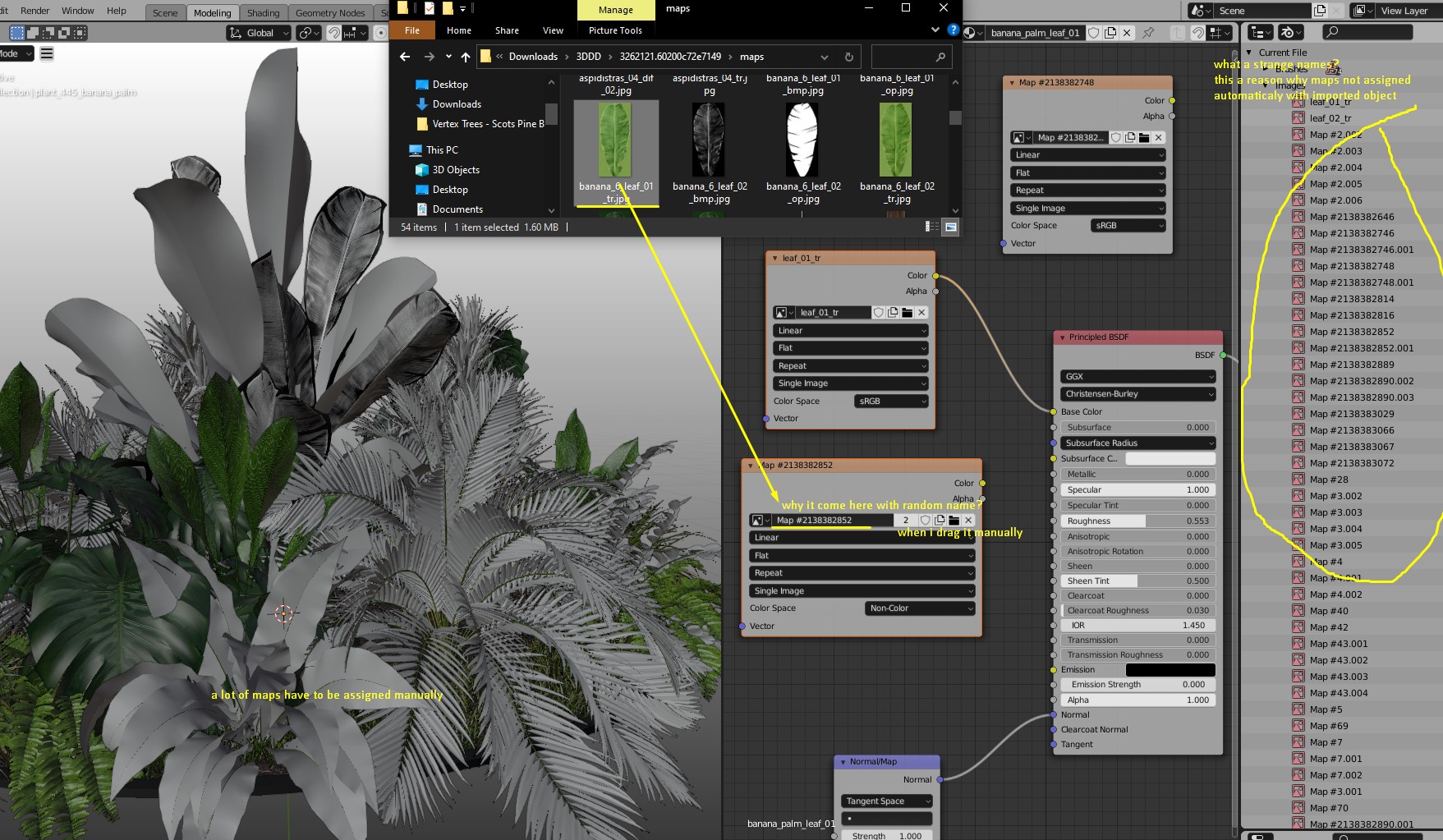
Task: Switch to the Geometry Nodes workspace tab
Action: tap(330, 13)
